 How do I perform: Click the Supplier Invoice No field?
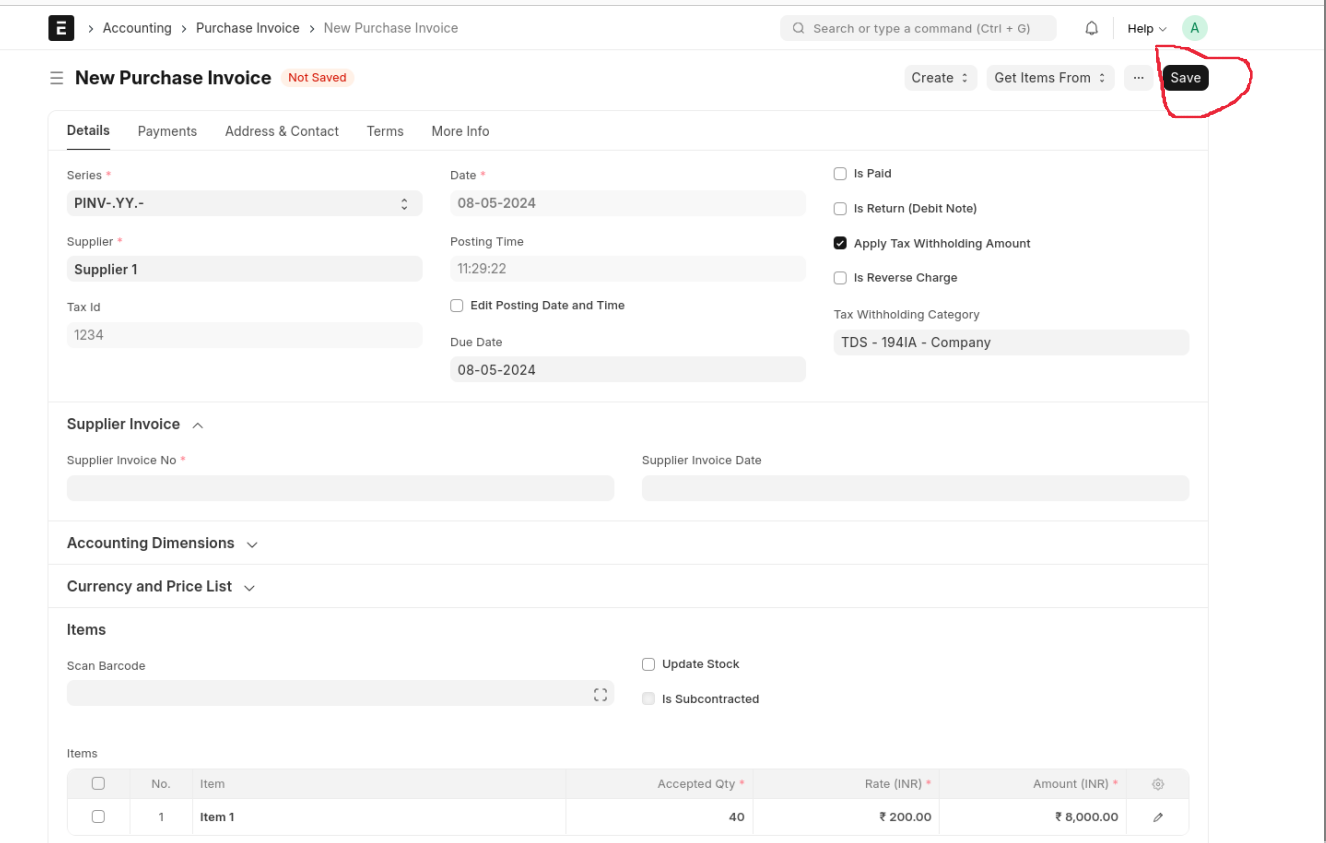click(340, 488)
